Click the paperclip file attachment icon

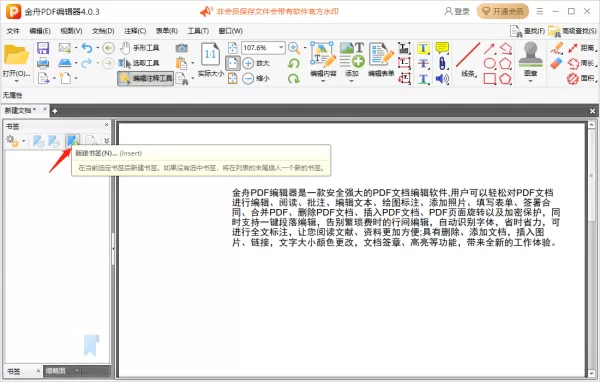442,63
